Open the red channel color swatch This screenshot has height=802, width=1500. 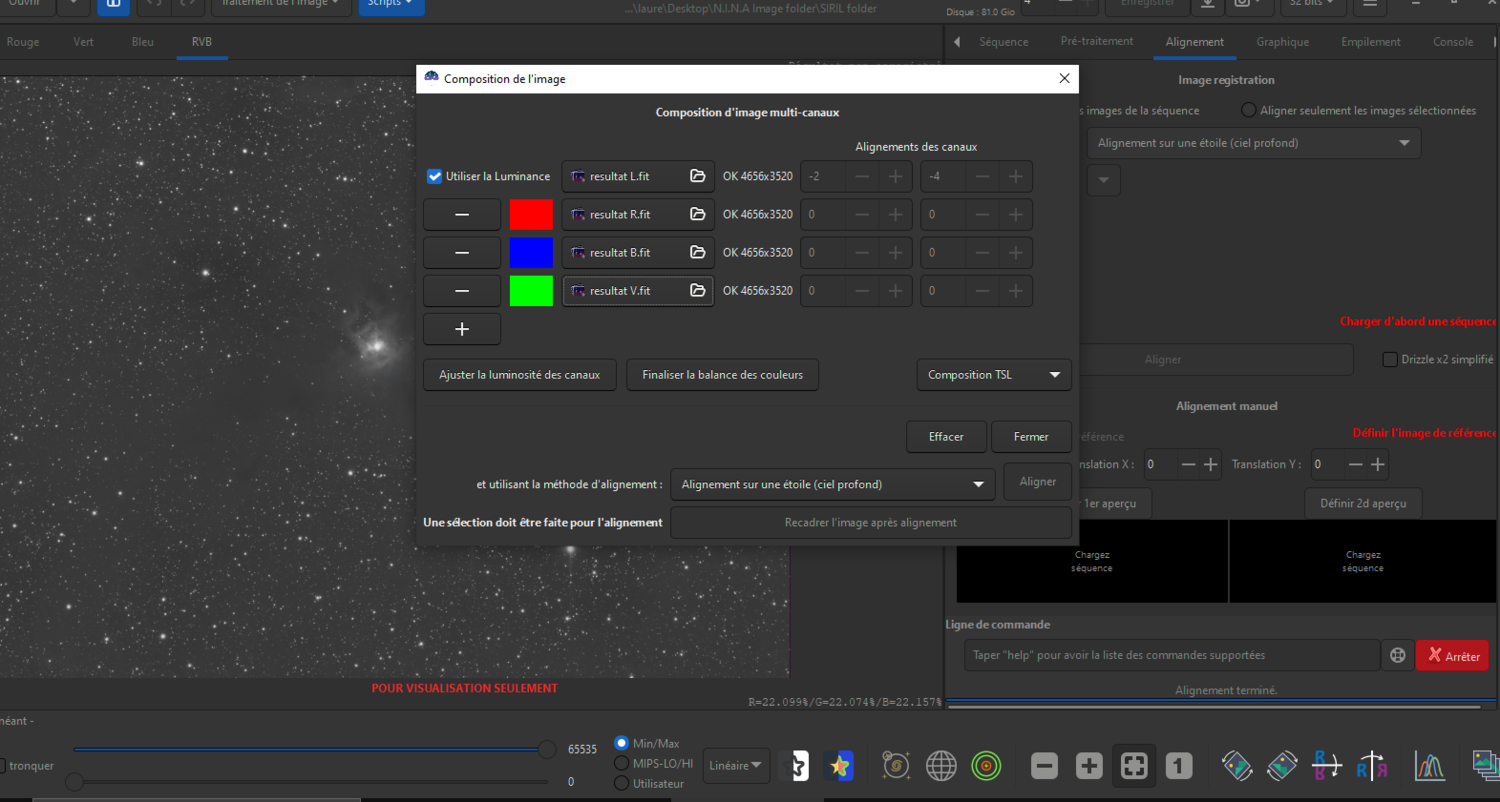[x=531, y=214]
